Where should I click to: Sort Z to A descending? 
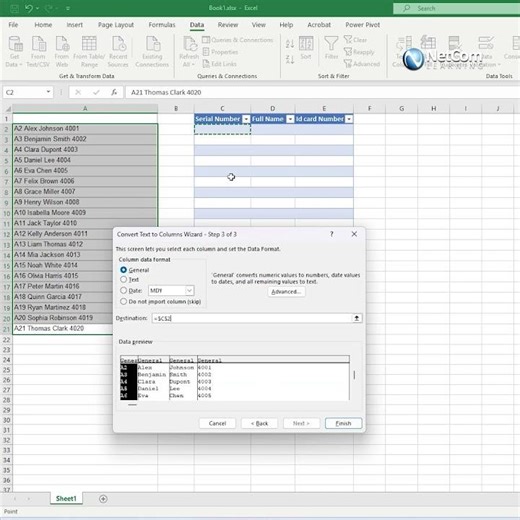290,60
